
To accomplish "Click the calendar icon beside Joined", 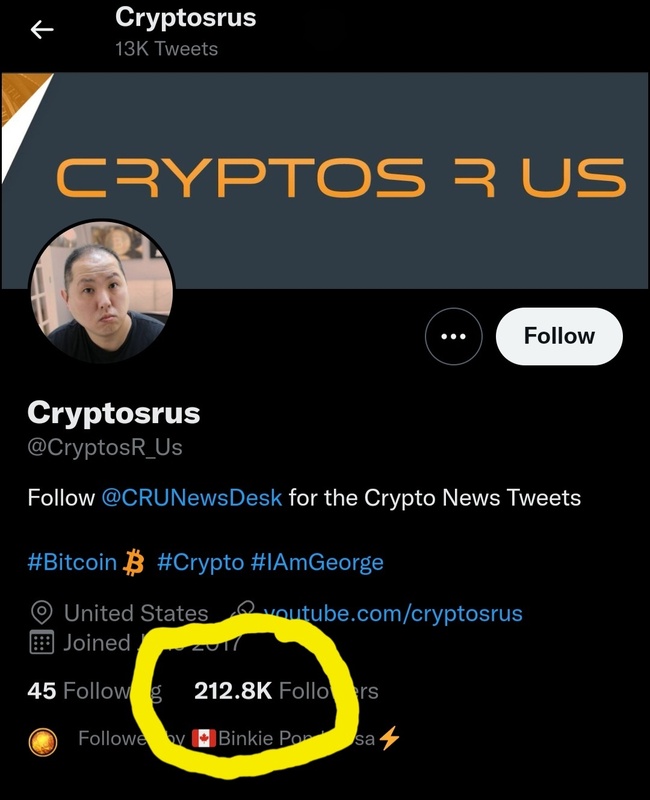I will tap(42, 643).
